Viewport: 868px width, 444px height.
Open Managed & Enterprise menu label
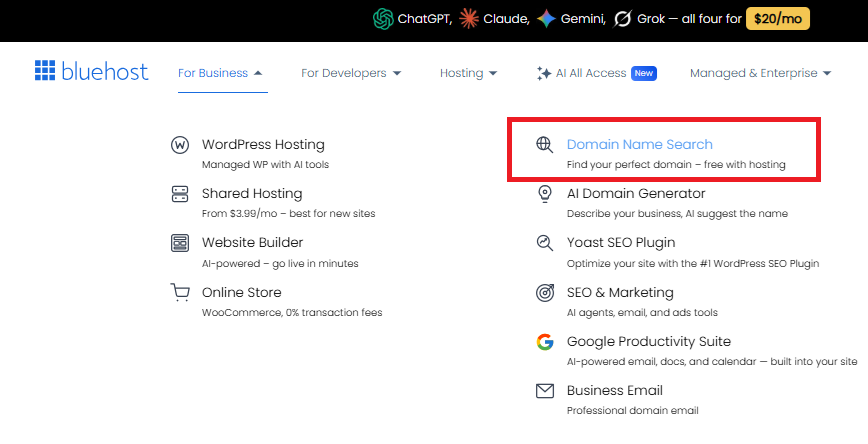(753, 73)
